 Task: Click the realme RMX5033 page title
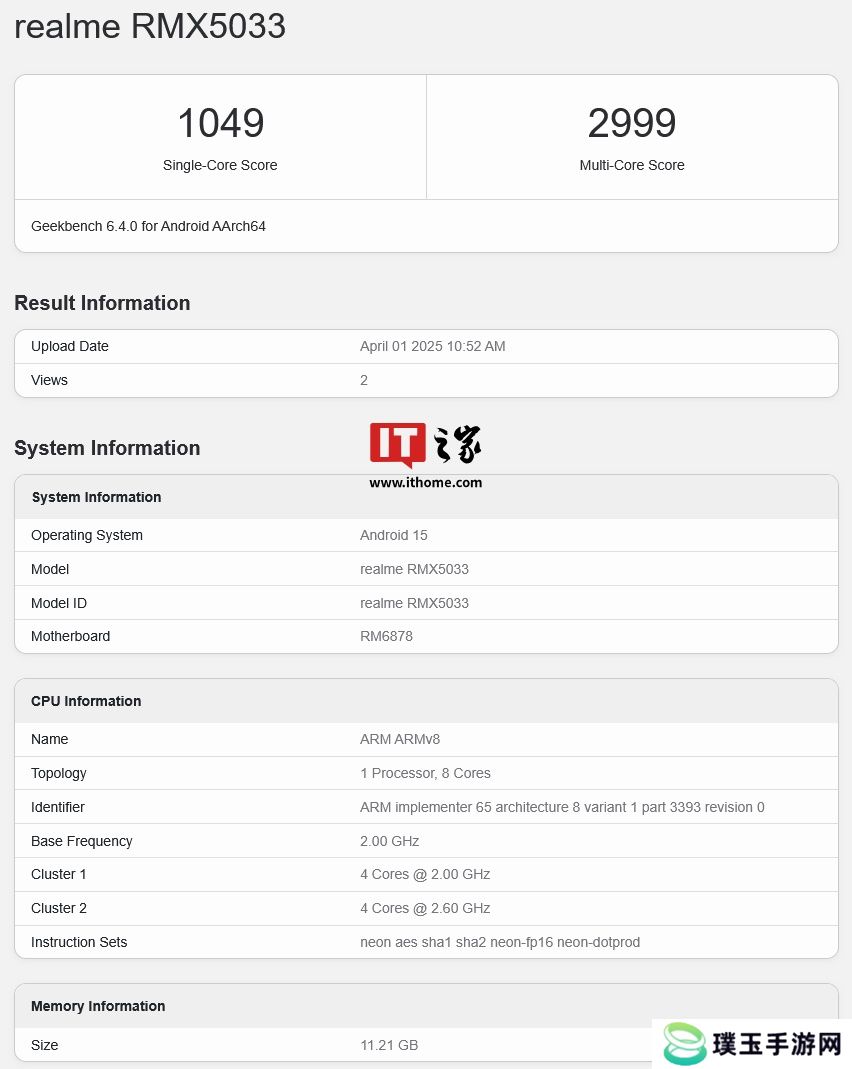pyautogui.click(x=150, y=27)
